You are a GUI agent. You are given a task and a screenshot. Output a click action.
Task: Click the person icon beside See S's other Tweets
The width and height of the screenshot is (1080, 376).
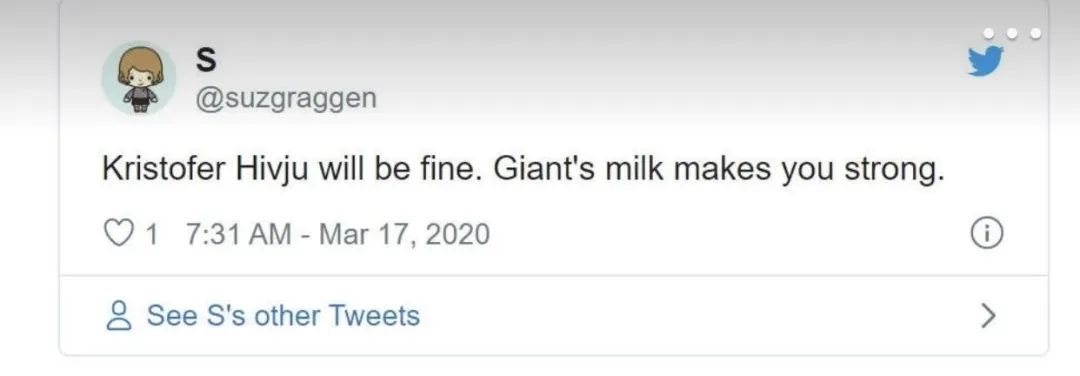tap(118, 316)
